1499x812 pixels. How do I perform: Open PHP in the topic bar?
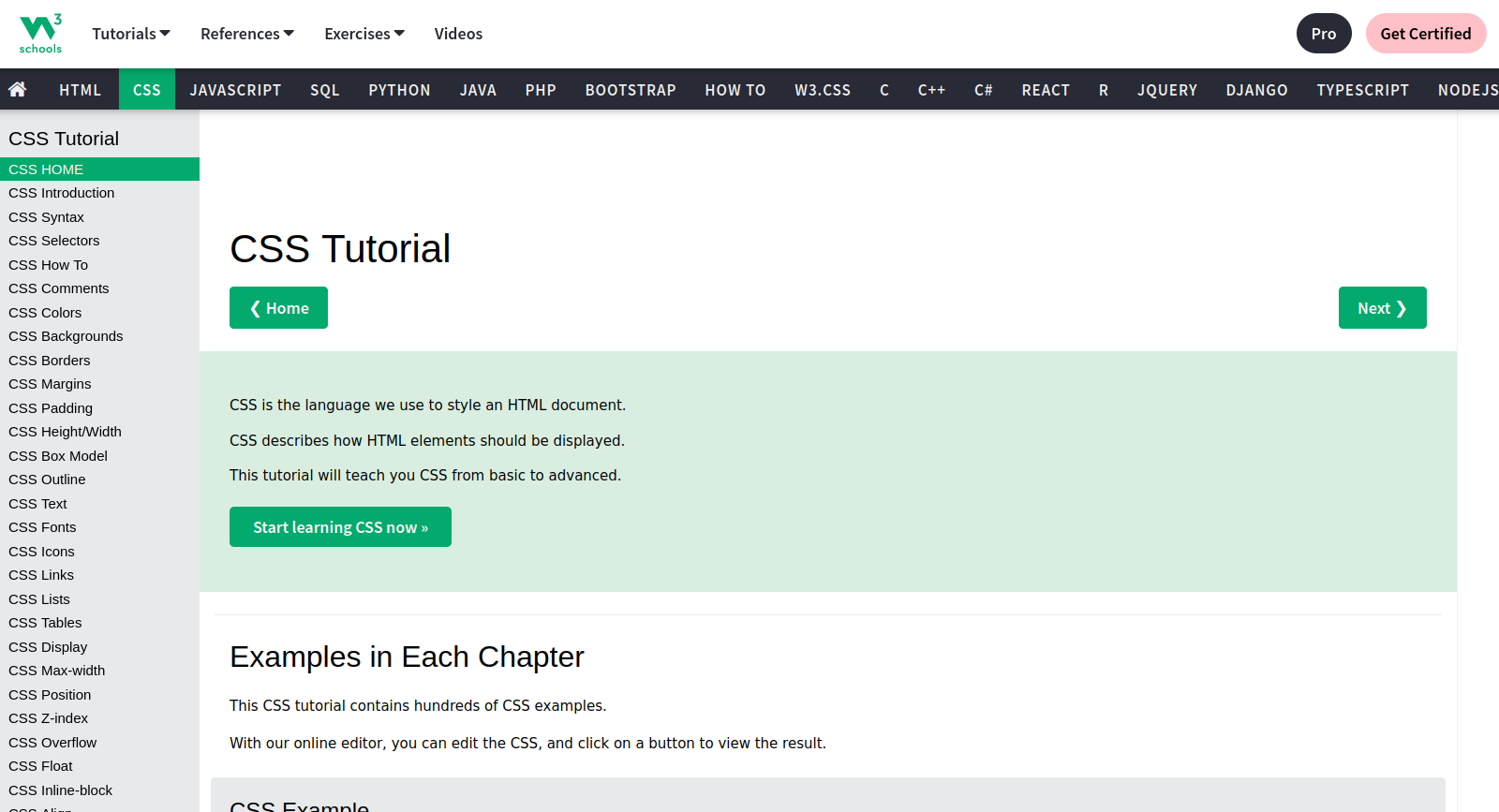[541, 90]
